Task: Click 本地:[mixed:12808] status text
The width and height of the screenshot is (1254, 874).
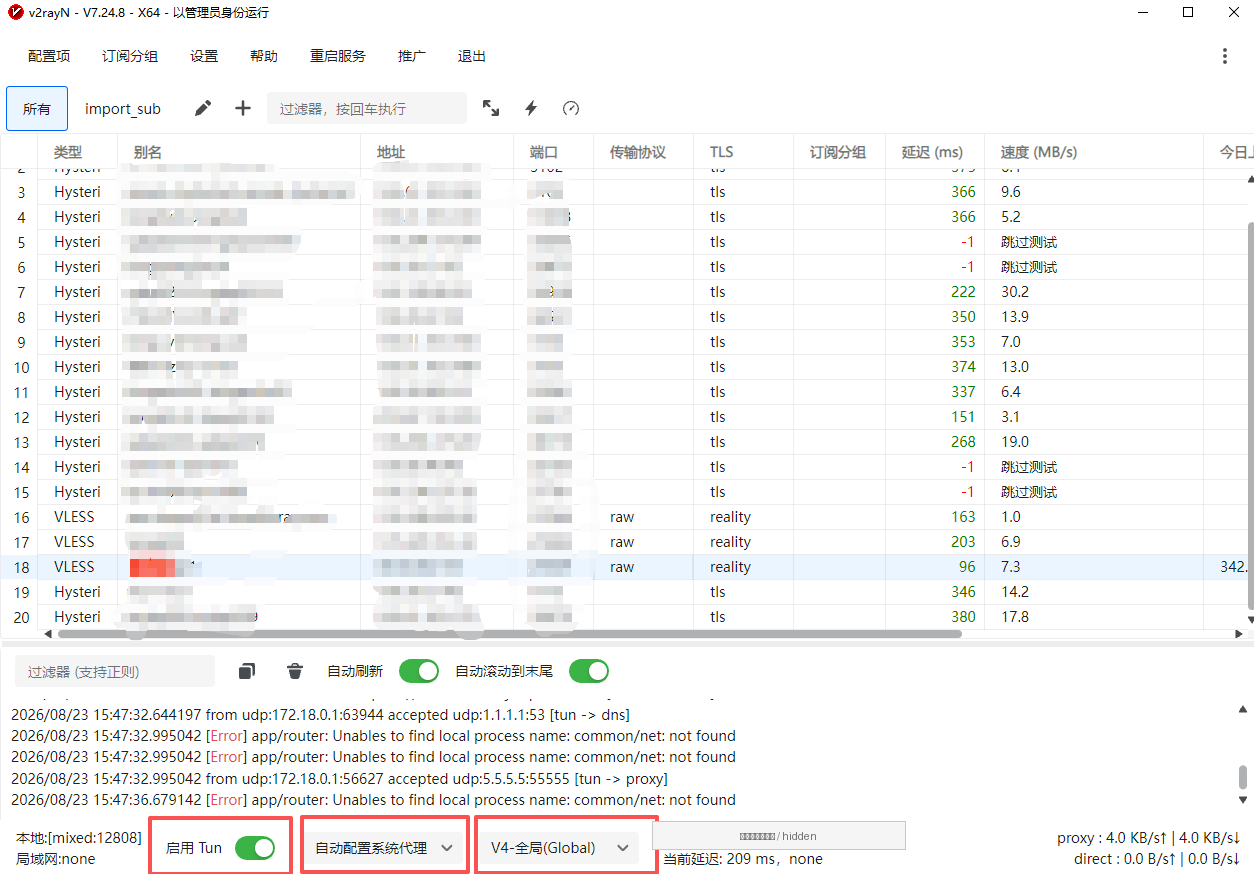Action: pos(79,838)
